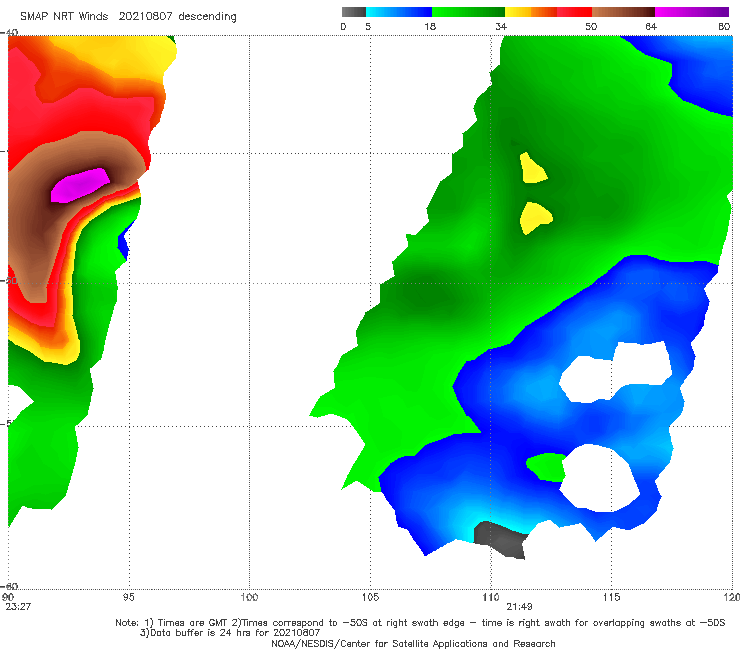Click the longitude label '95'
This screenshot has height=650, width=740.
point(129,597)
